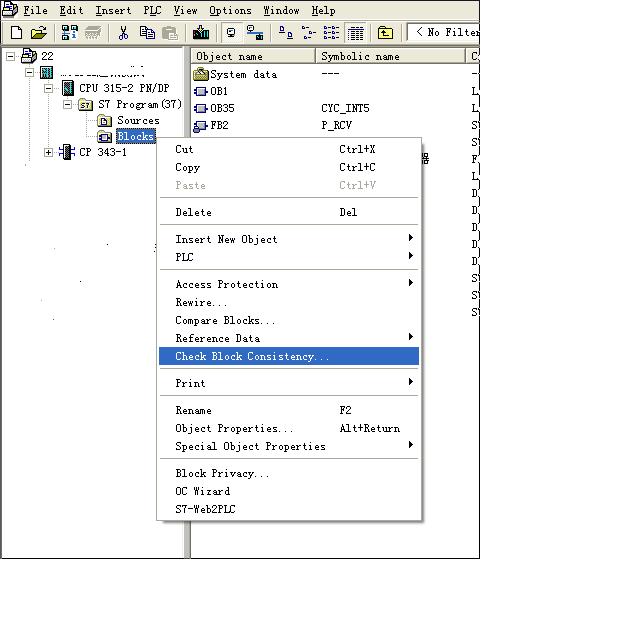Click the Sources folder icon
This screenshot has height=639, width=633.
(x=105, y=121)
